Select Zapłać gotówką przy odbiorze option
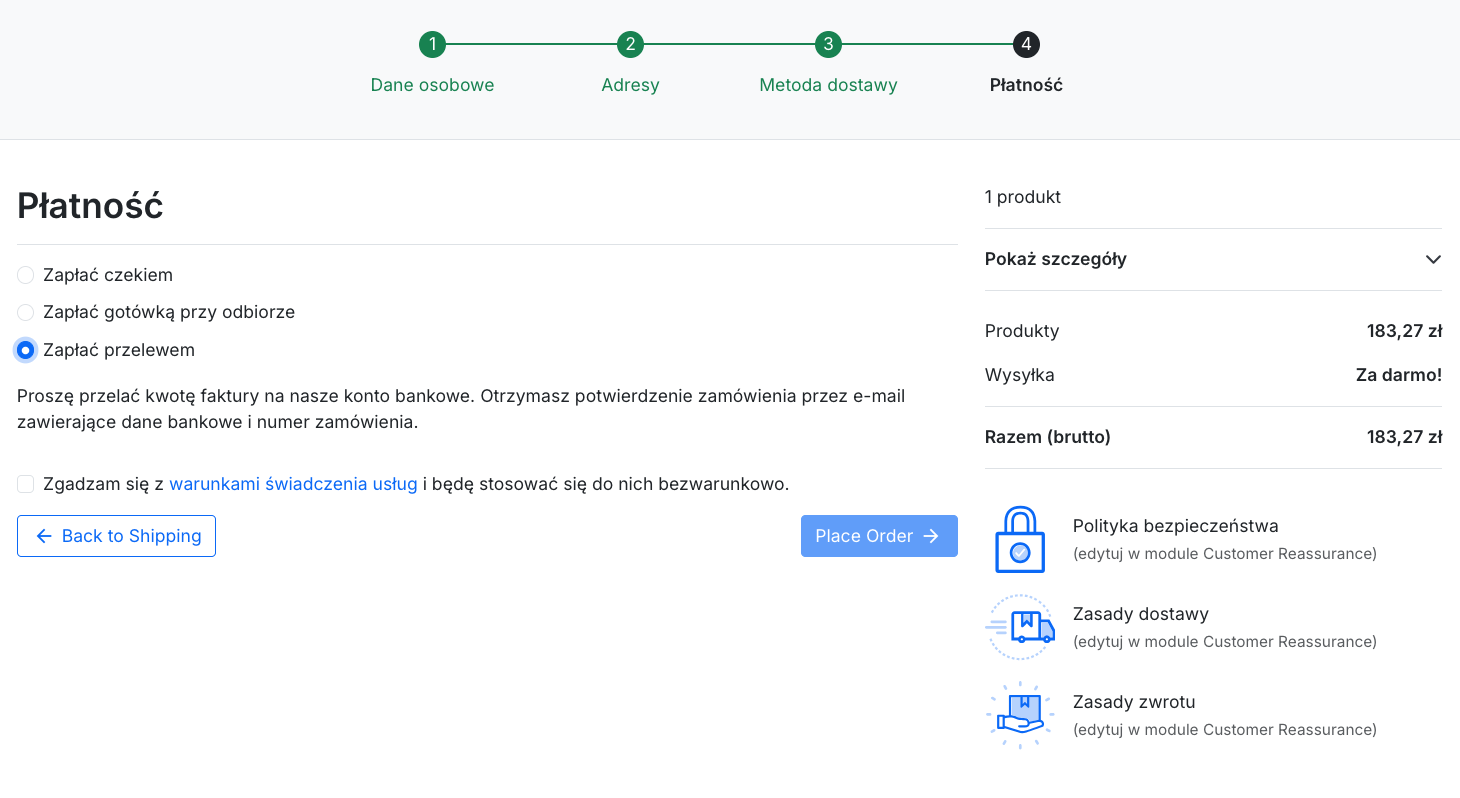 pyautogui.click(x=26, y=312)
